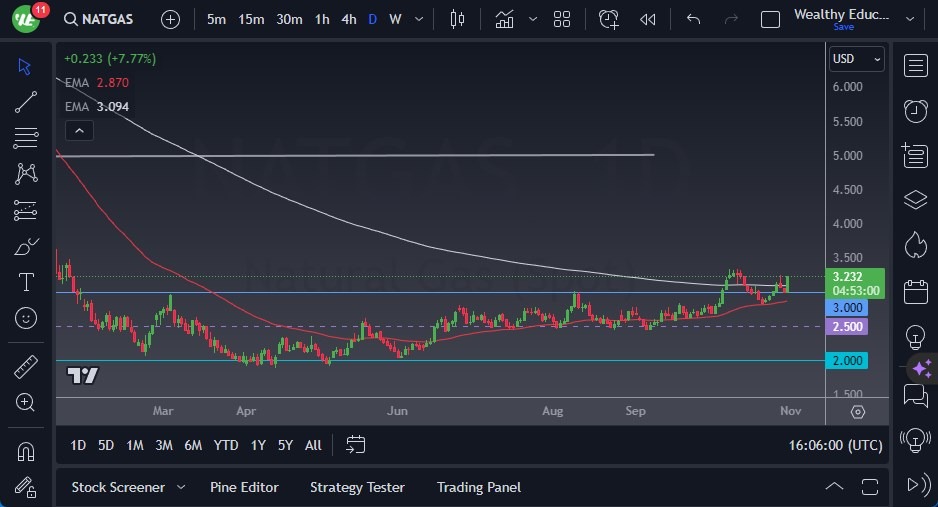Open the Fibonacci retracement tool
This screenshot has width=938, height=507.
26,137
